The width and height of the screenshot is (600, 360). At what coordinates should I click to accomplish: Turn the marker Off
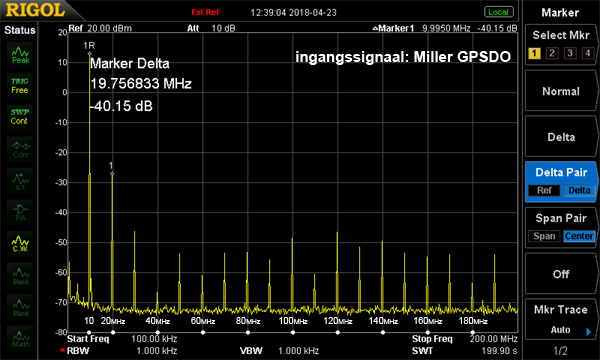point(561,274)
